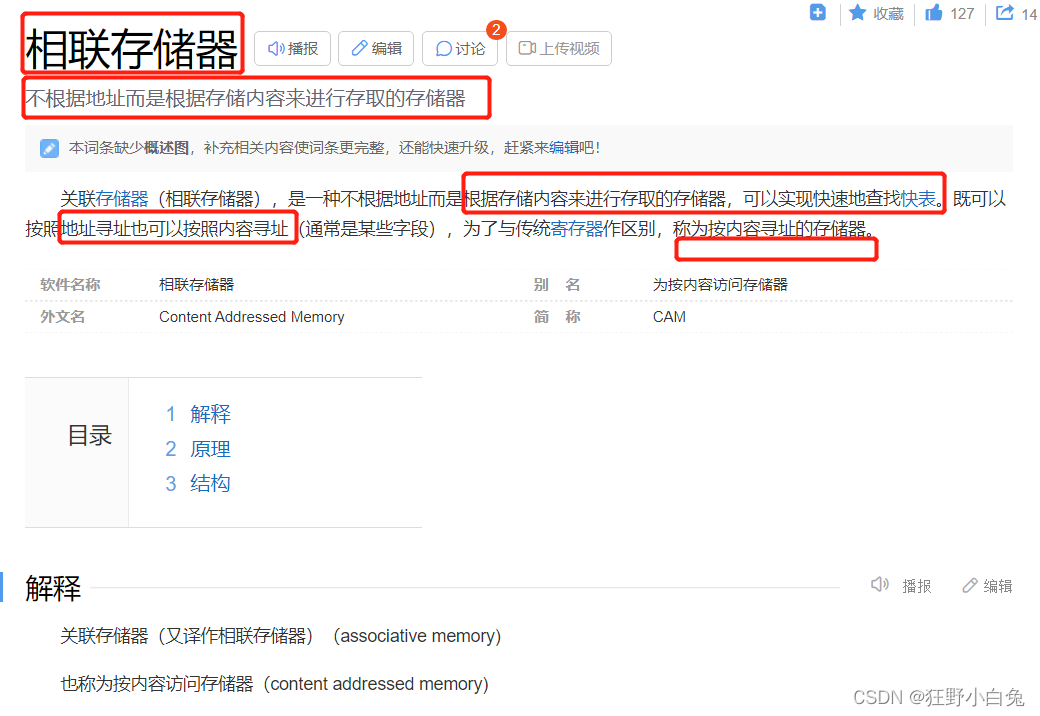Click the 上传视频 upload video button
This screenshot has height=716, width=1040.
(558, 48)
